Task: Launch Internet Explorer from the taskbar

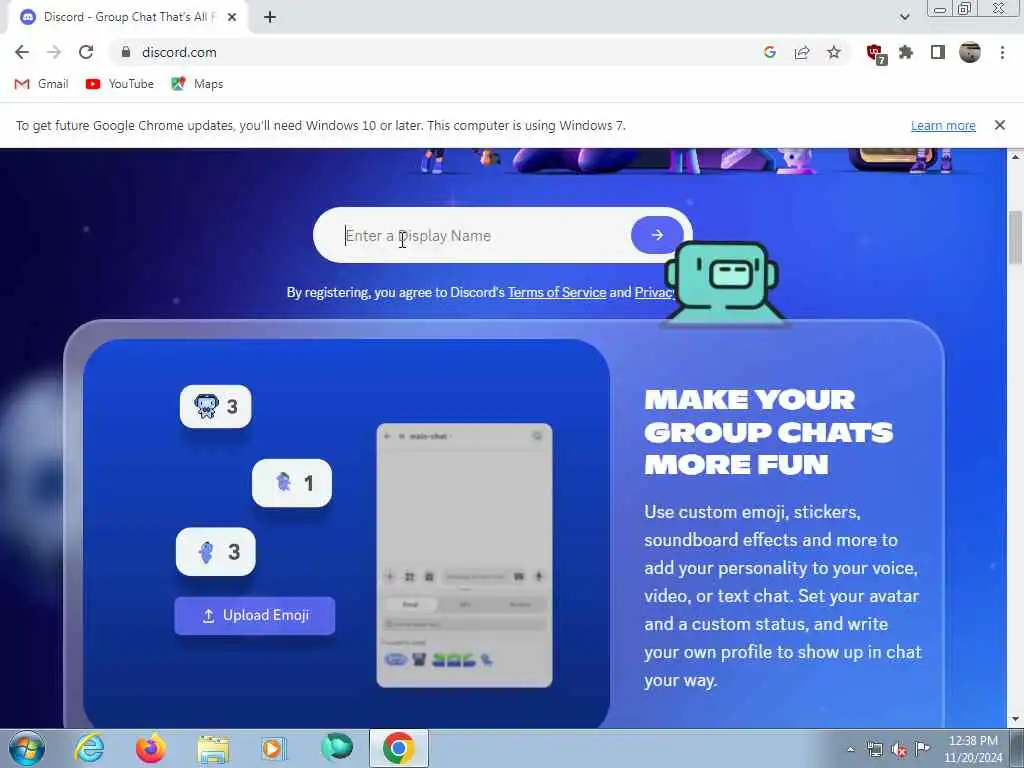Action: coord(88,748)
